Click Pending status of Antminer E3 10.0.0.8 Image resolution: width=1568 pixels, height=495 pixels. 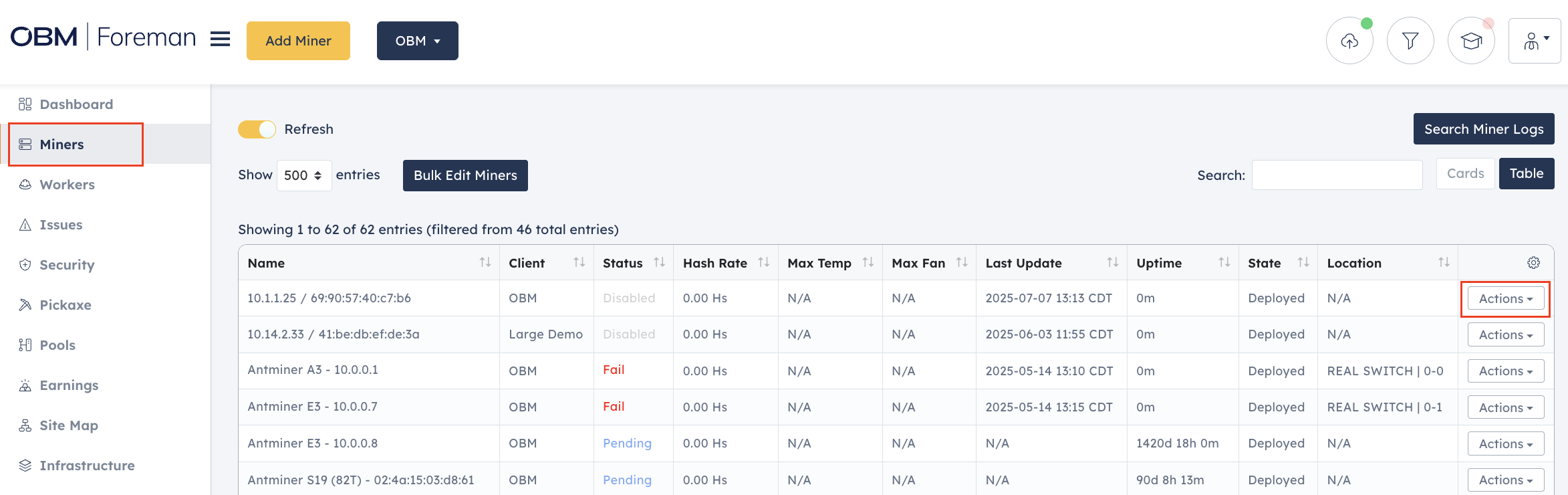point(627,443)
